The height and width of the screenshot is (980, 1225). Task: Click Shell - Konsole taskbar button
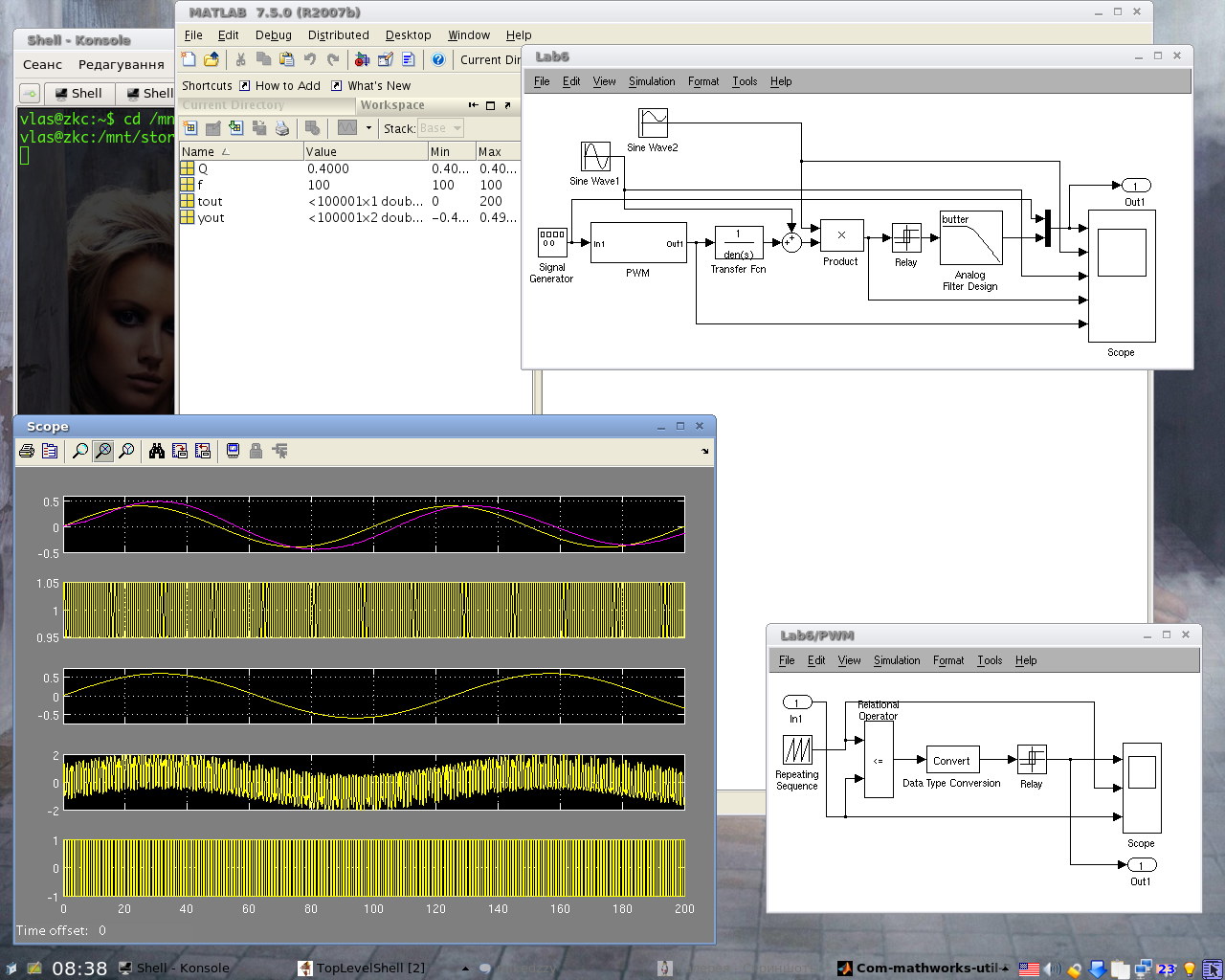(x=173, y=968)
